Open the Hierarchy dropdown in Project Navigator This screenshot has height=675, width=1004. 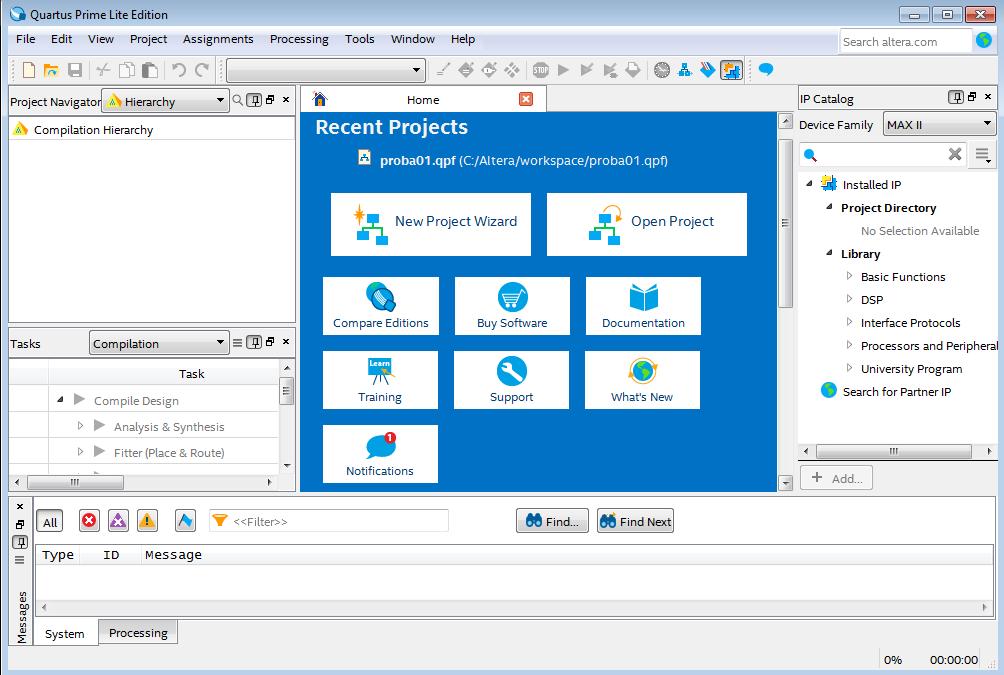pyautogui.click(x=165, y=101)
